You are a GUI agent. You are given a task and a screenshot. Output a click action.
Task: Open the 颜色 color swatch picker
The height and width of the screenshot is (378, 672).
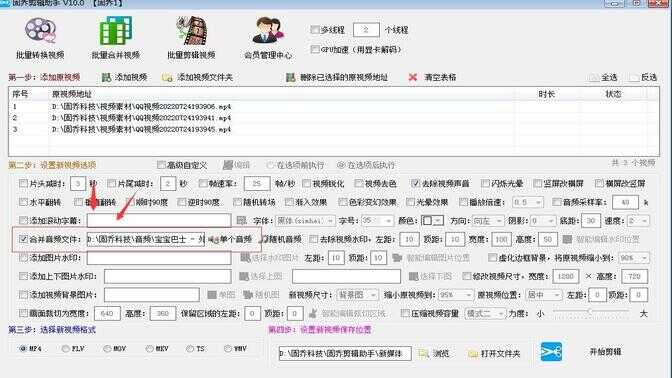(x=432, y=221)
